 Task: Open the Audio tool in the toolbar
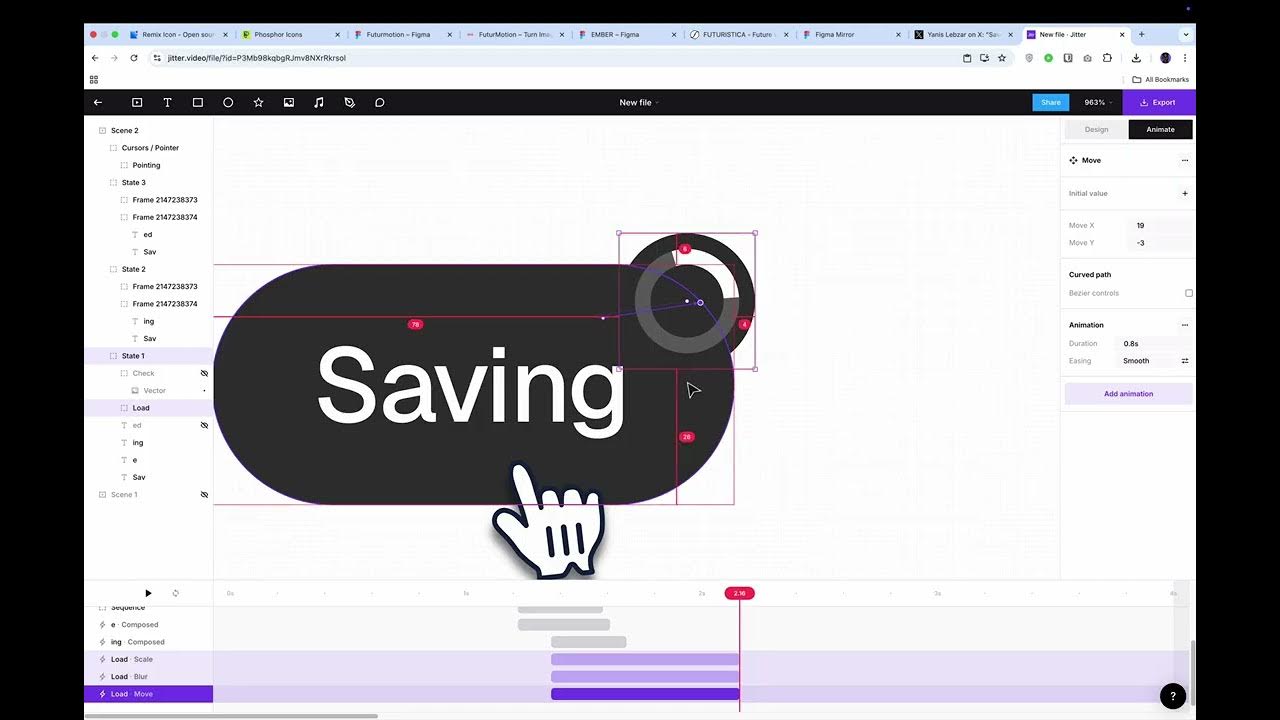coord(318,102)
